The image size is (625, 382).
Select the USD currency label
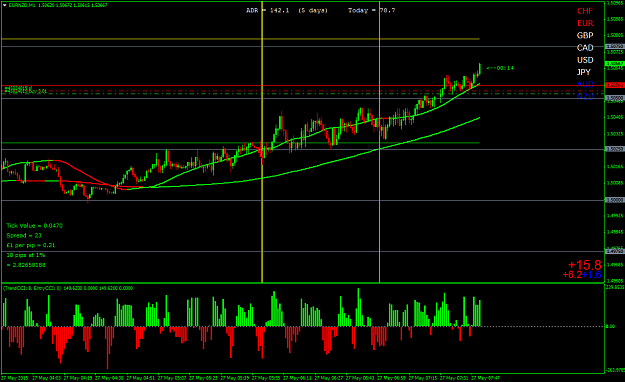585,60
